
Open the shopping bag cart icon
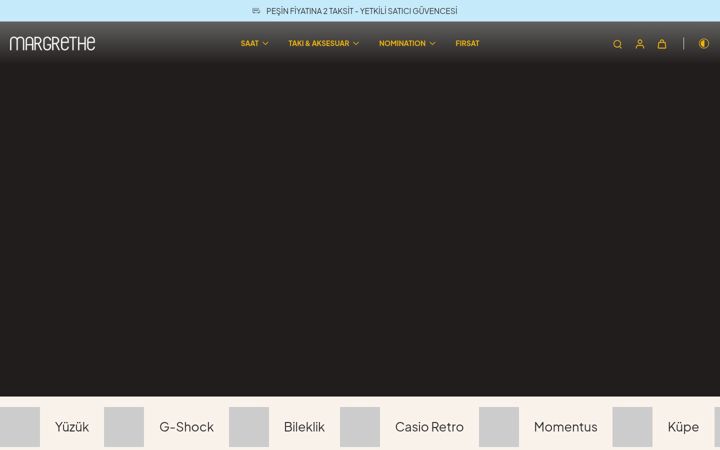pos(662,44)
